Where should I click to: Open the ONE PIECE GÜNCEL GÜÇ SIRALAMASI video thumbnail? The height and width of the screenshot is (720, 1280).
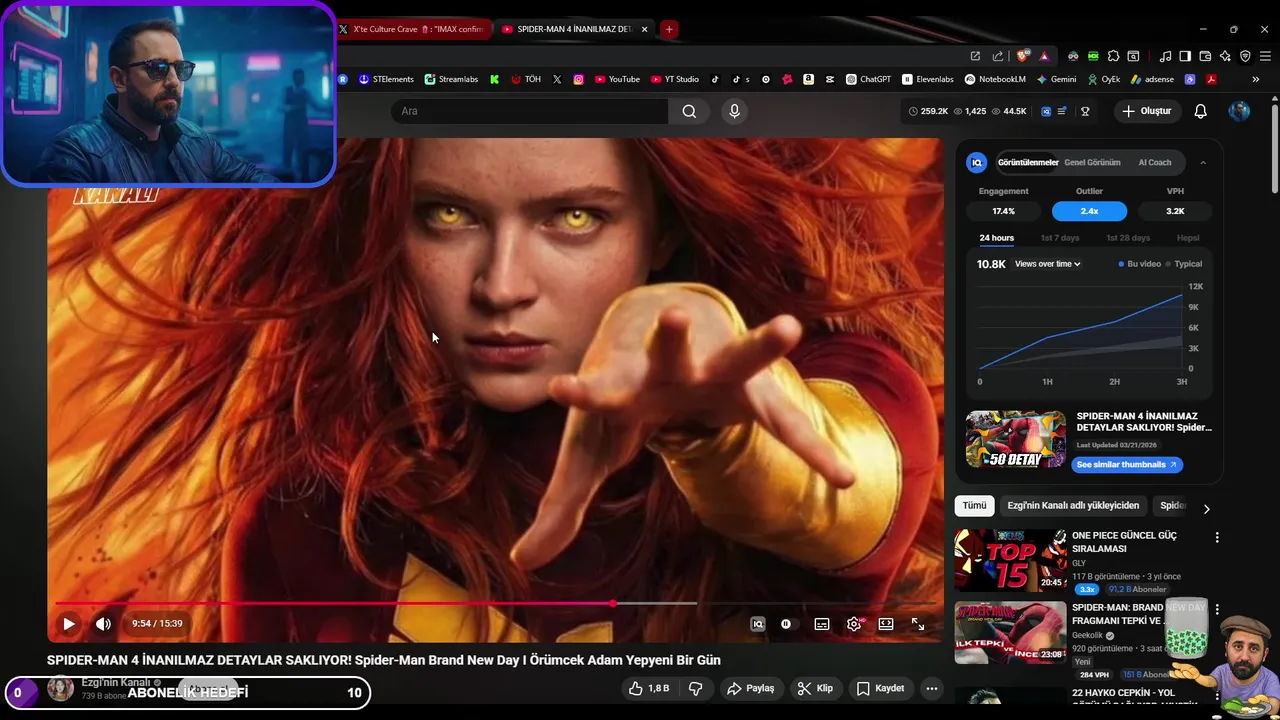[1010, 560]
